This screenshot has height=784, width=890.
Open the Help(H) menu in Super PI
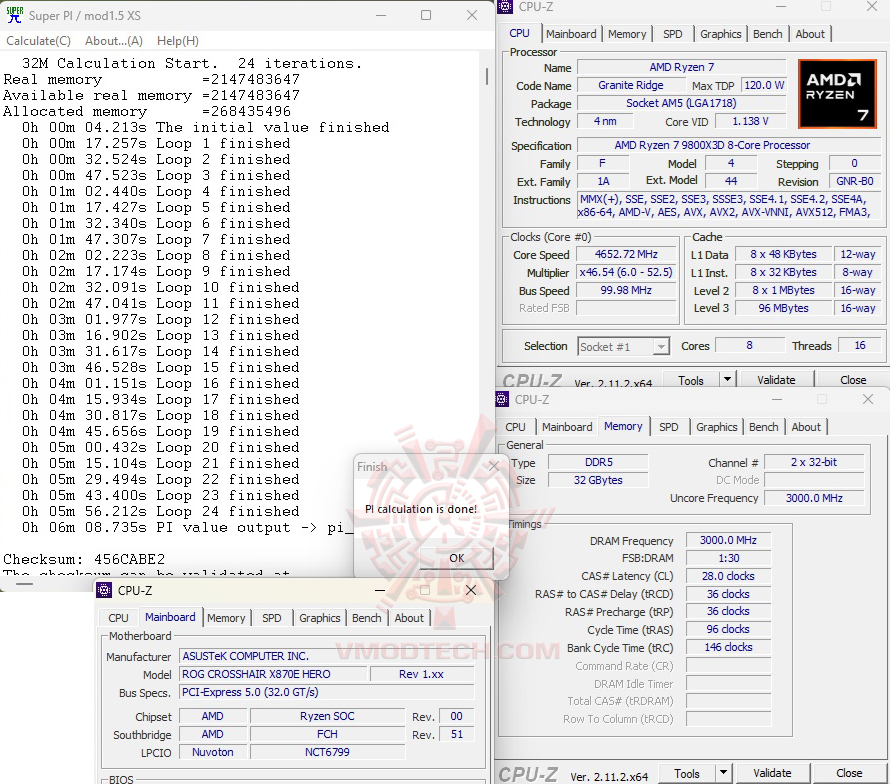click(178, 41)
